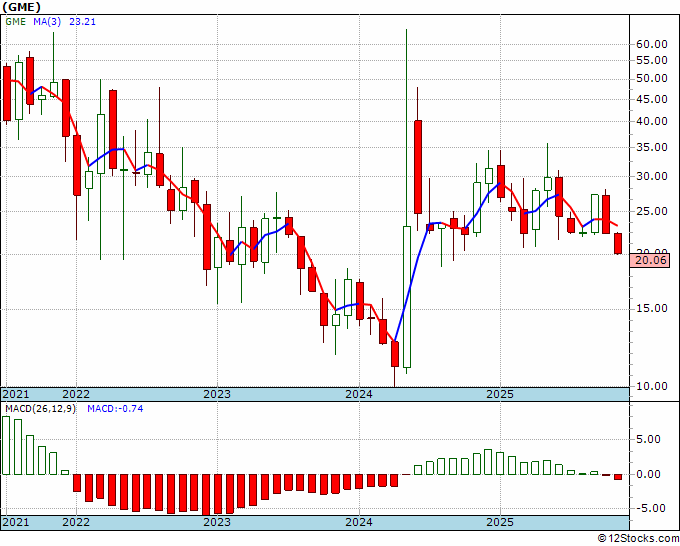Select the 50.00 price axis label

651,78
